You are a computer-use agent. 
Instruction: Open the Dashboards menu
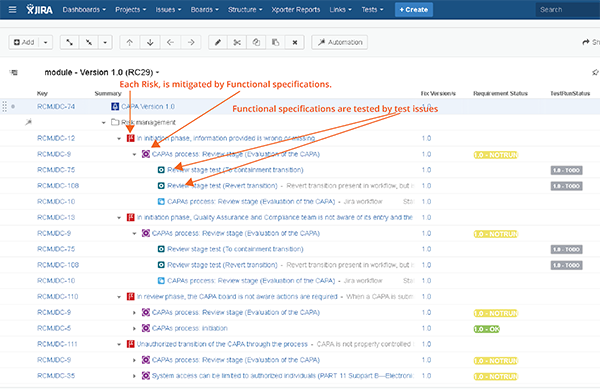coord(84,10)
